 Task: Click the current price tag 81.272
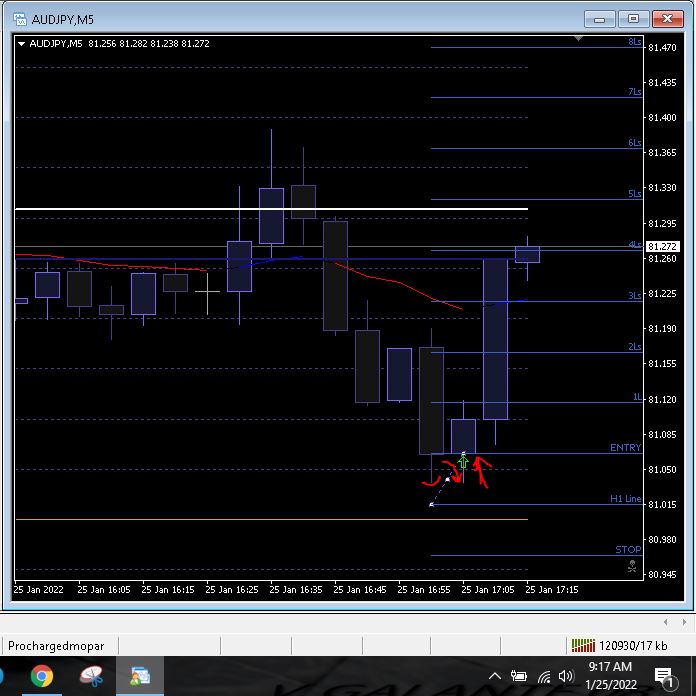pos(662,246)
